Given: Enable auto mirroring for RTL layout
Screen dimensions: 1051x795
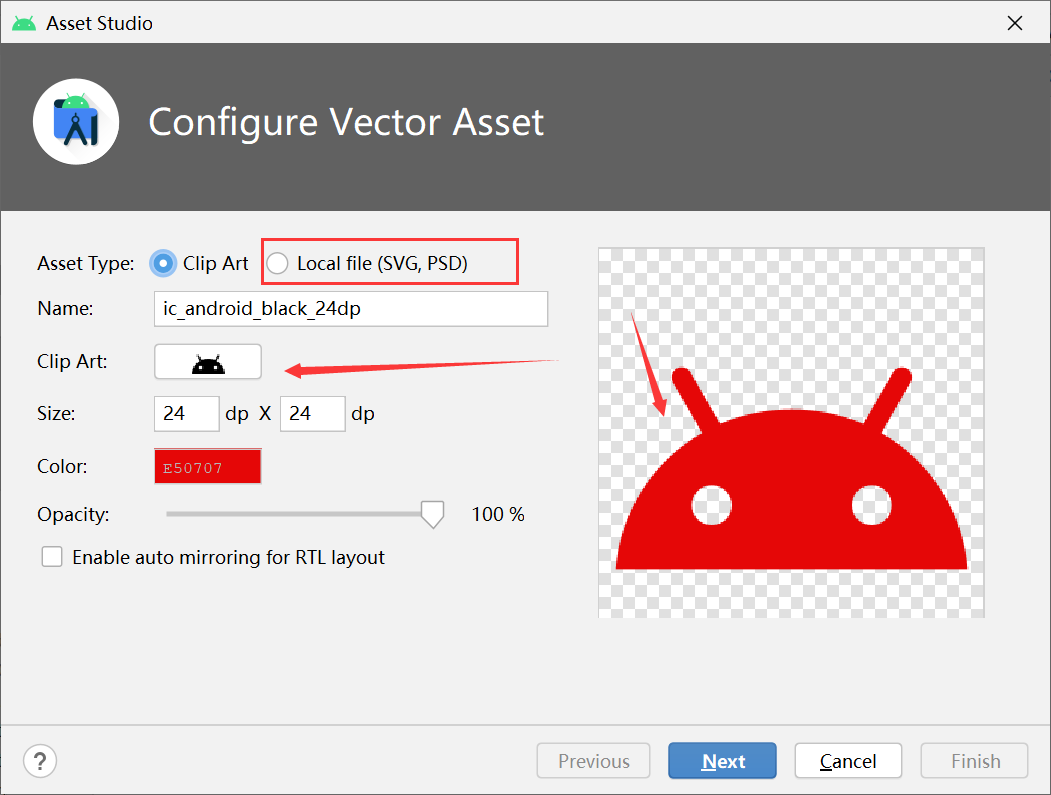Looking at the screenshot, I should click(x=52, y=557).
